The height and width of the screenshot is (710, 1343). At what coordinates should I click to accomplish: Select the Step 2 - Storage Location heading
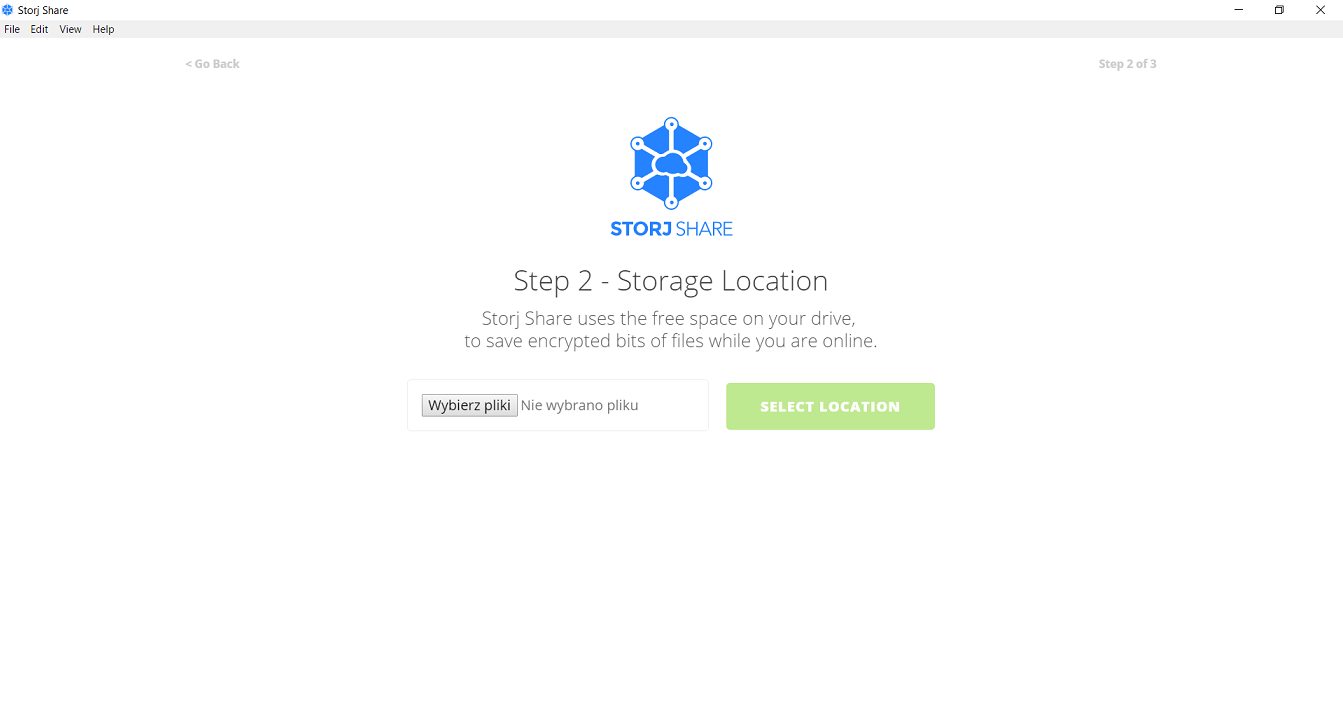(x=671, y=280)
